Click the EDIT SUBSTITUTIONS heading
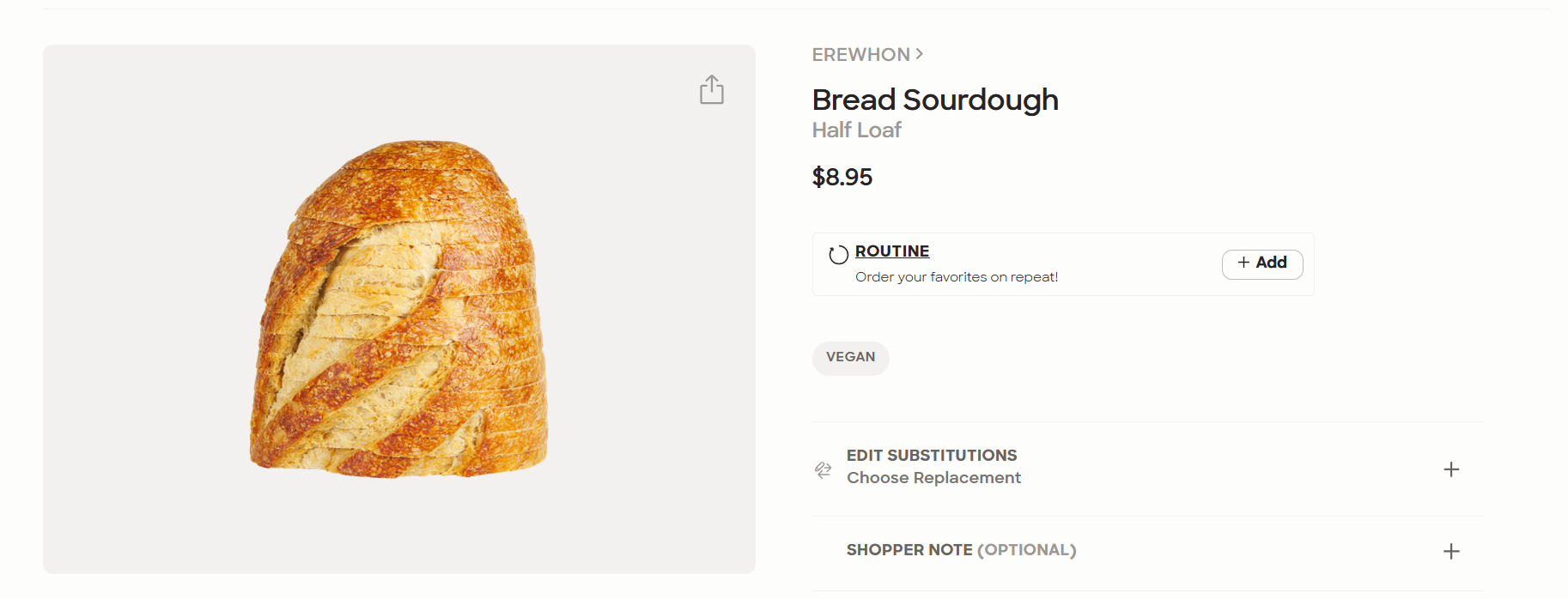The image size is (1568, 599). tap(932, 456)
